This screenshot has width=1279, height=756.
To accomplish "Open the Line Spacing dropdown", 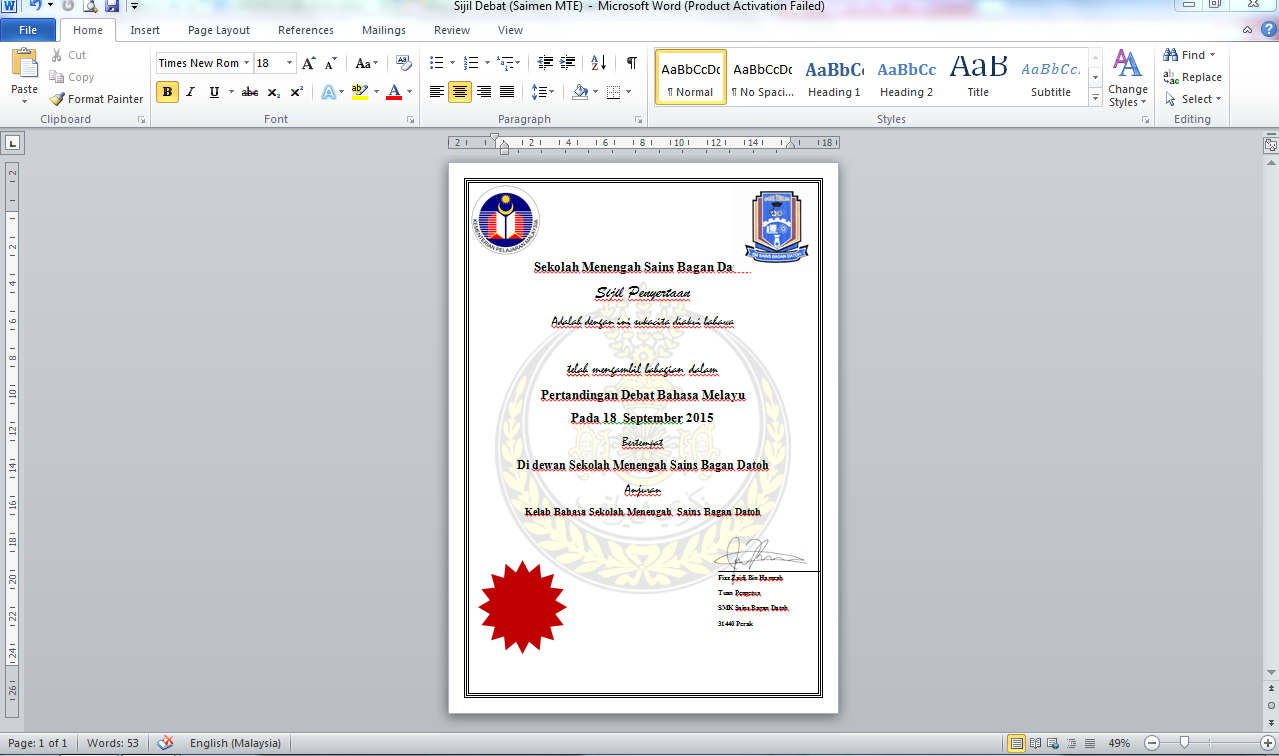I will (552, 92).
